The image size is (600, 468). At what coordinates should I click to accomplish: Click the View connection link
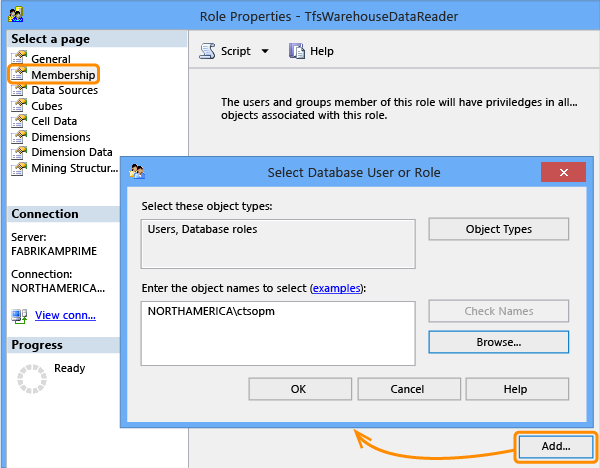coord(65,315)
